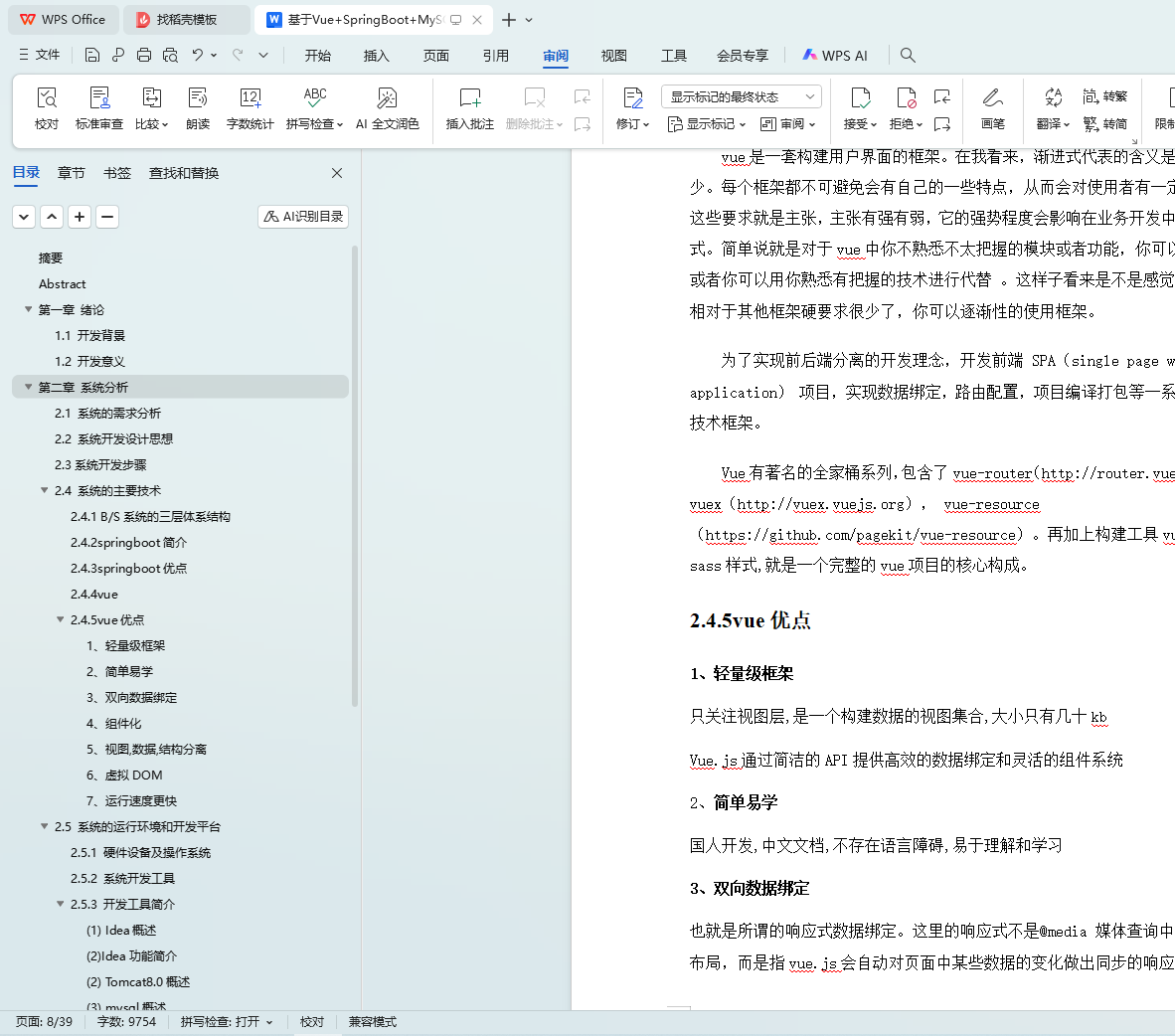Click the 校对 proofreading icon
The image size is (1175, 1036).
pos(47,108)
